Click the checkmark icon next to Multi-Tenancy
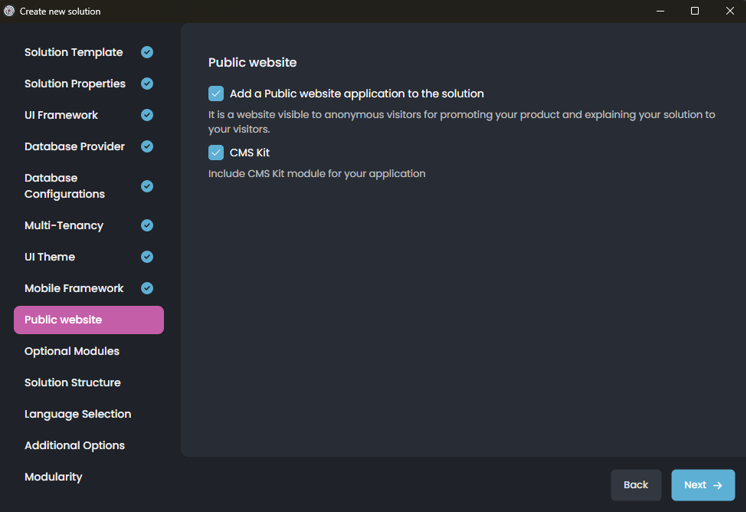This screenshot has width=746, height=513. click(147, 226)
